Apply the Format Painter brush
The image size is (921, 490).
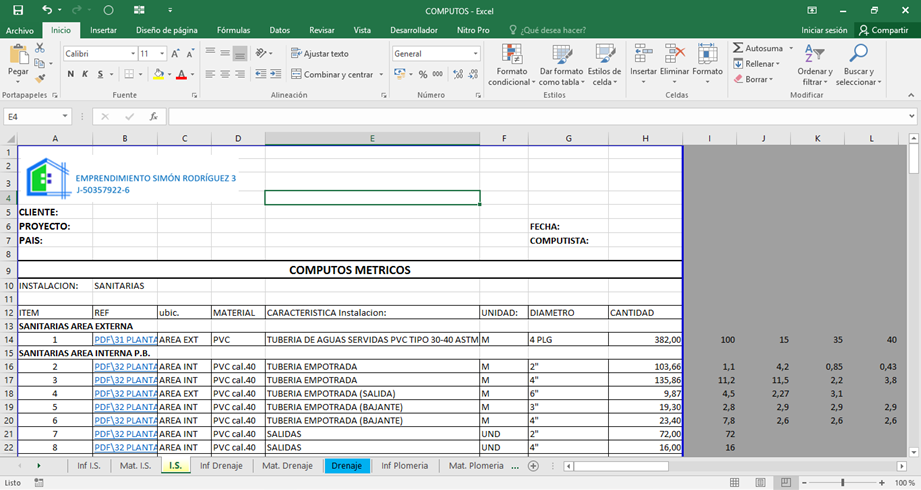pyautogui.click(x=40, y=78)
